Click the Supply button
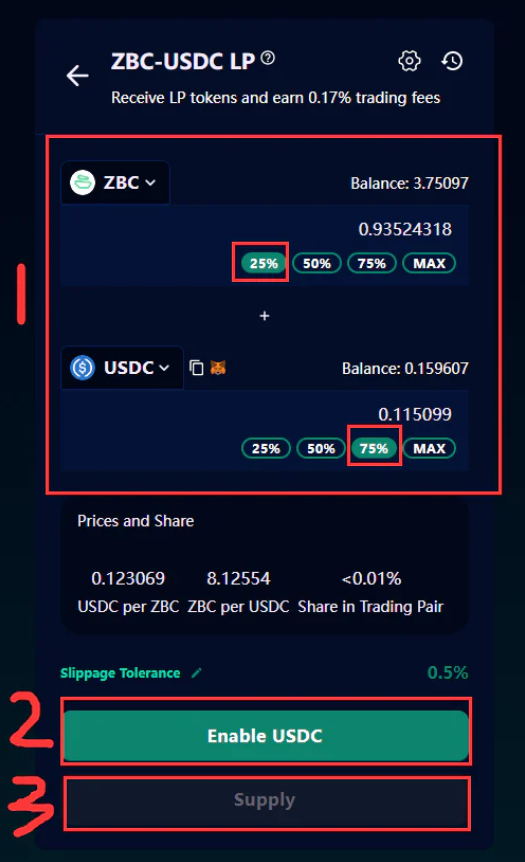 pos(266,800)
